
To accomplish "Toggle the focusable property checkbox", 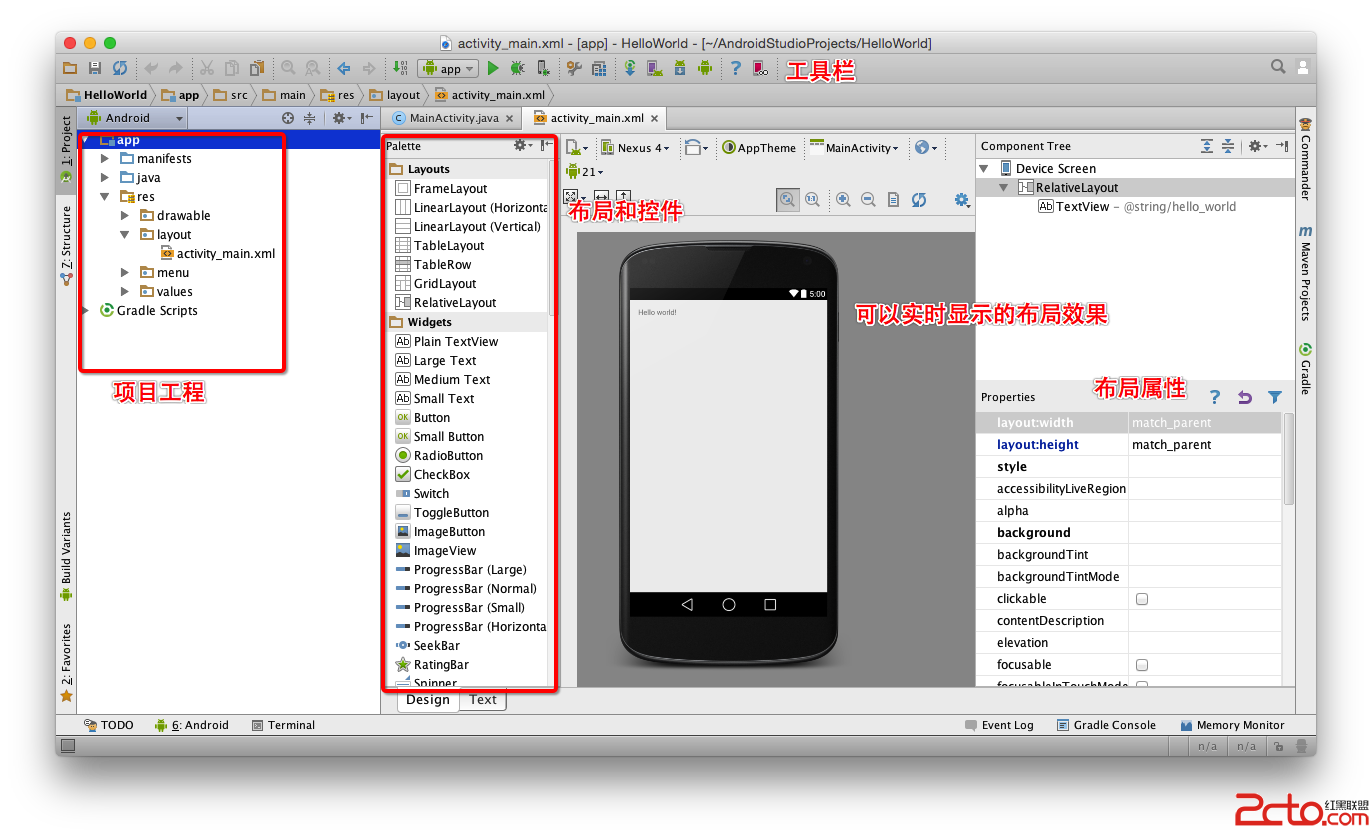I will click(x=1142, y=665).
